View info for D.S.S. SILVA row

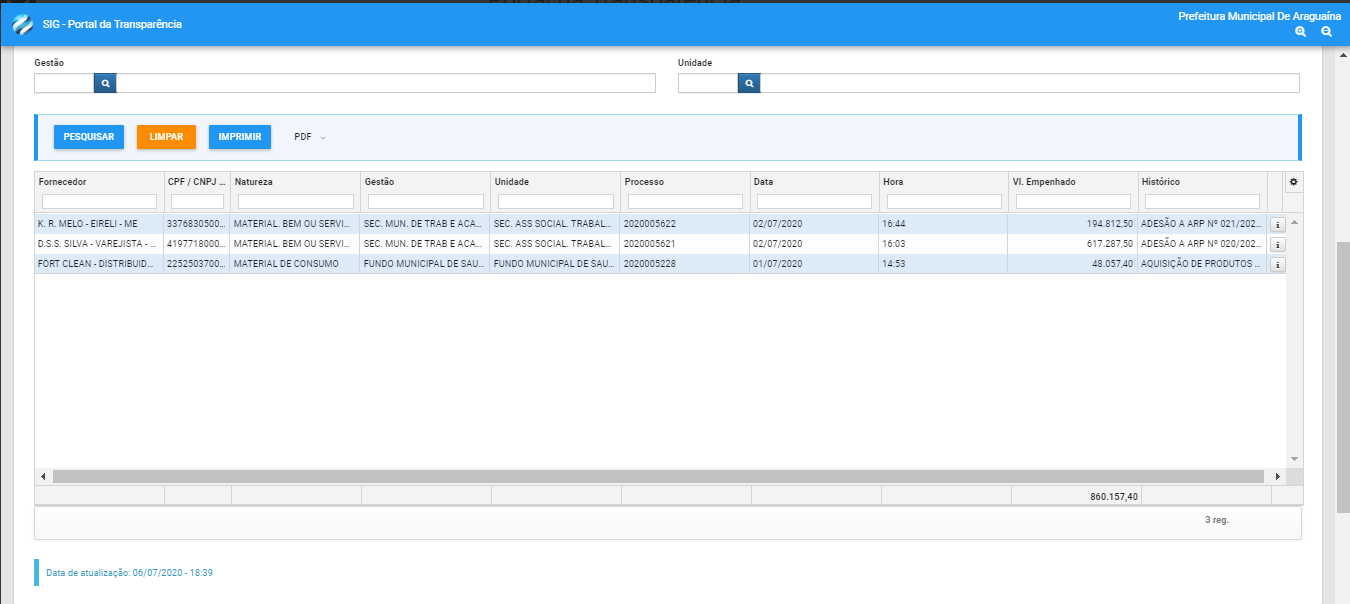coord(1277,244)
